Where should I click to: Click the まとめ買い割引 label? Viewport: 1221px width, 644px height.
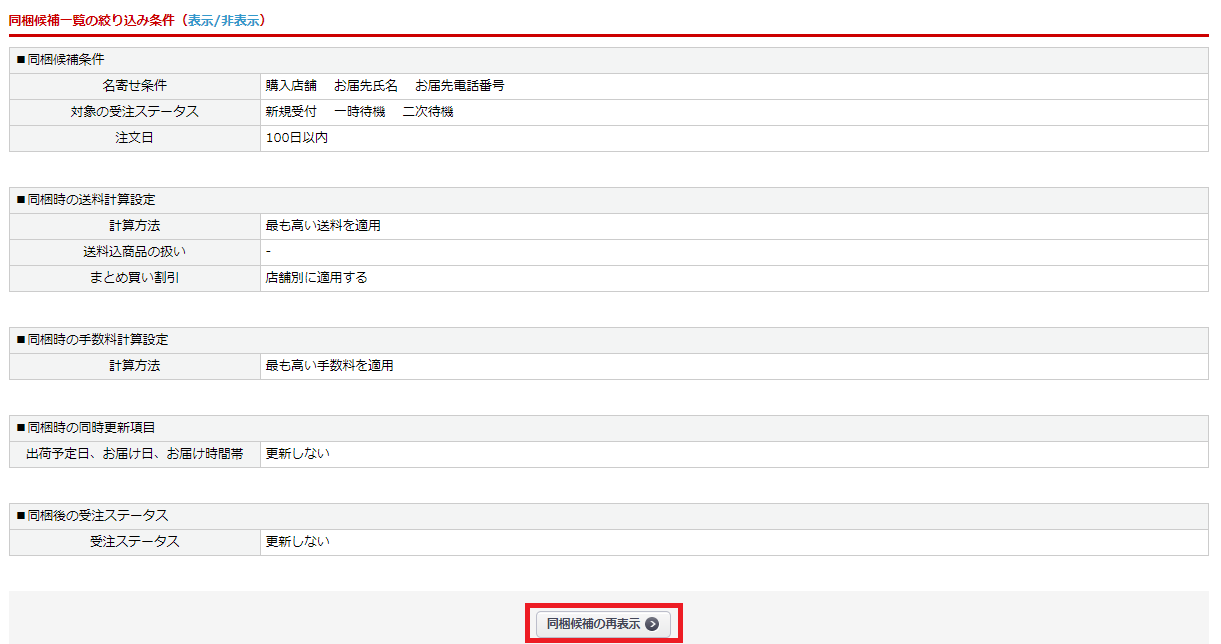[135, 278]
